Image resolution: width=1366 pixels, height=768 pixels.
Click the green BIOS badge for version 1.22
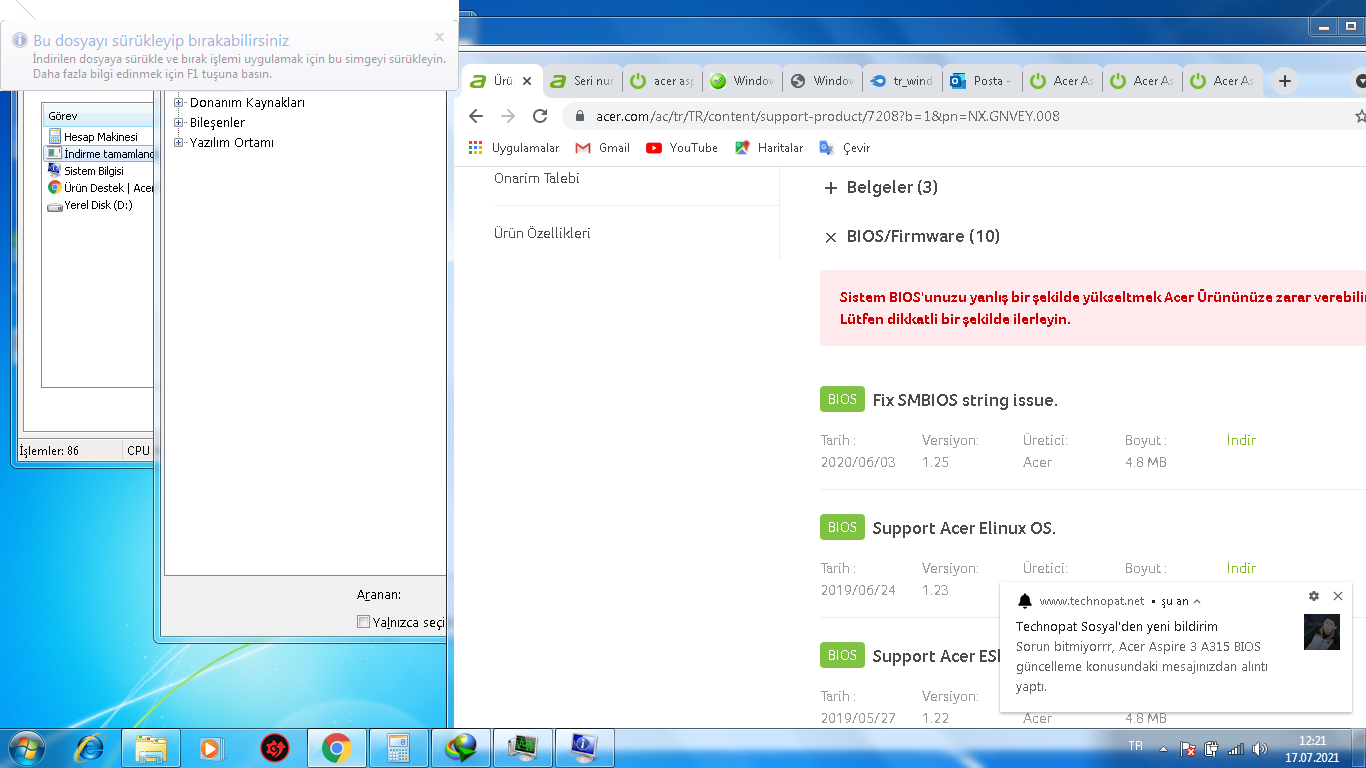tap(842, 655)
